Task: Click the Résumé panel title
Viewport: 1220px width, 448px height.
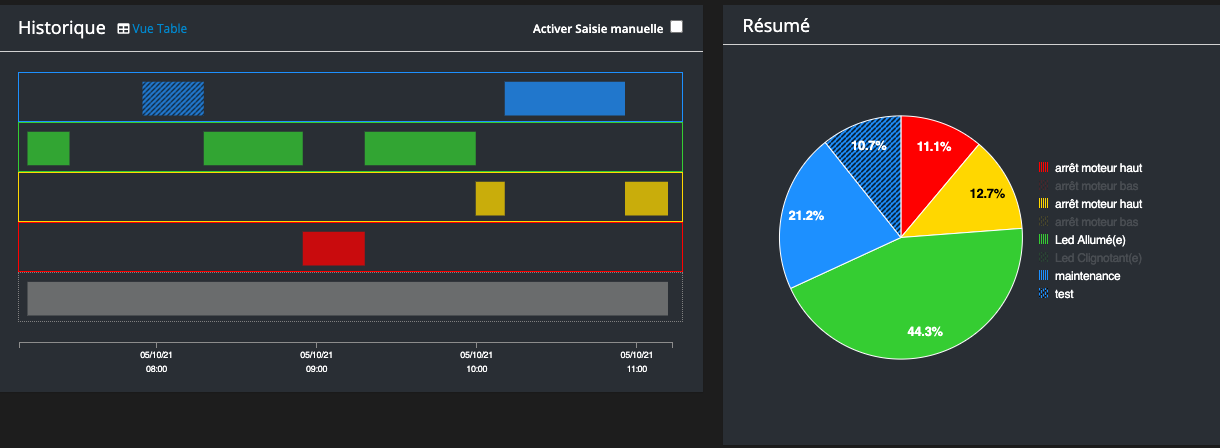Action: pyautogui.click(x=776, y=26)
